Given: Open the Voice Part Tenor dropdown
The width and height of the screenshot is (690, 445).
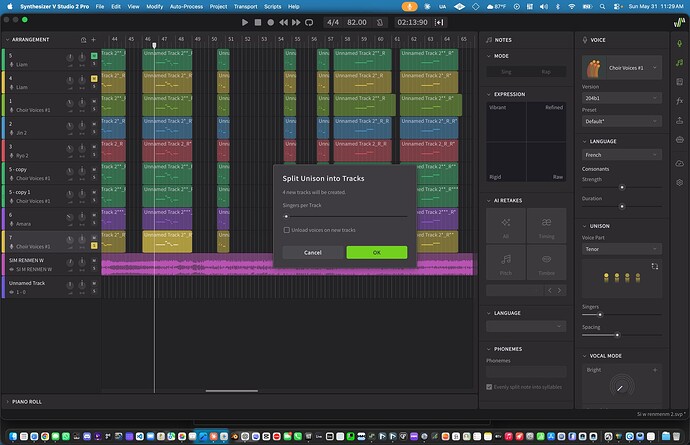Looking at the screenshot, I should pos(622,249).
